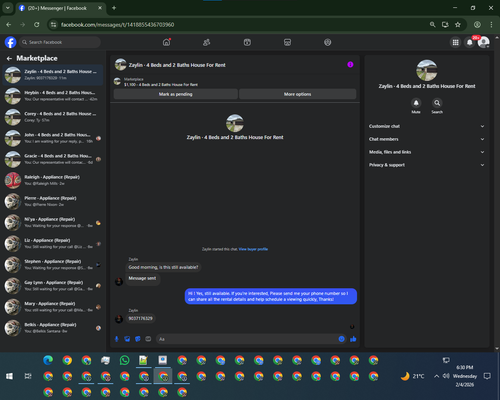Open the notifications bell icon
The width and height of the screenshot is (500, 400).
coord(469,42)
